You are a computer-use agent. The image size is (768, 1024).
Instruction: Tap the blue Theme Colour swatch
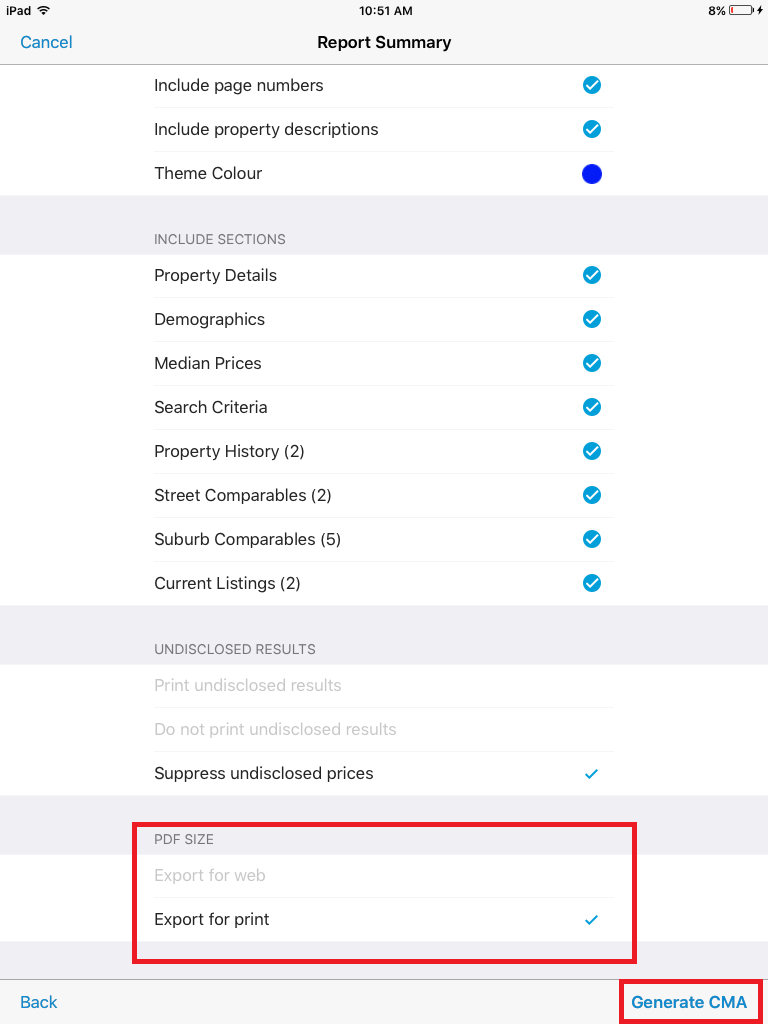pyautogui.click(x=592, y=174)
